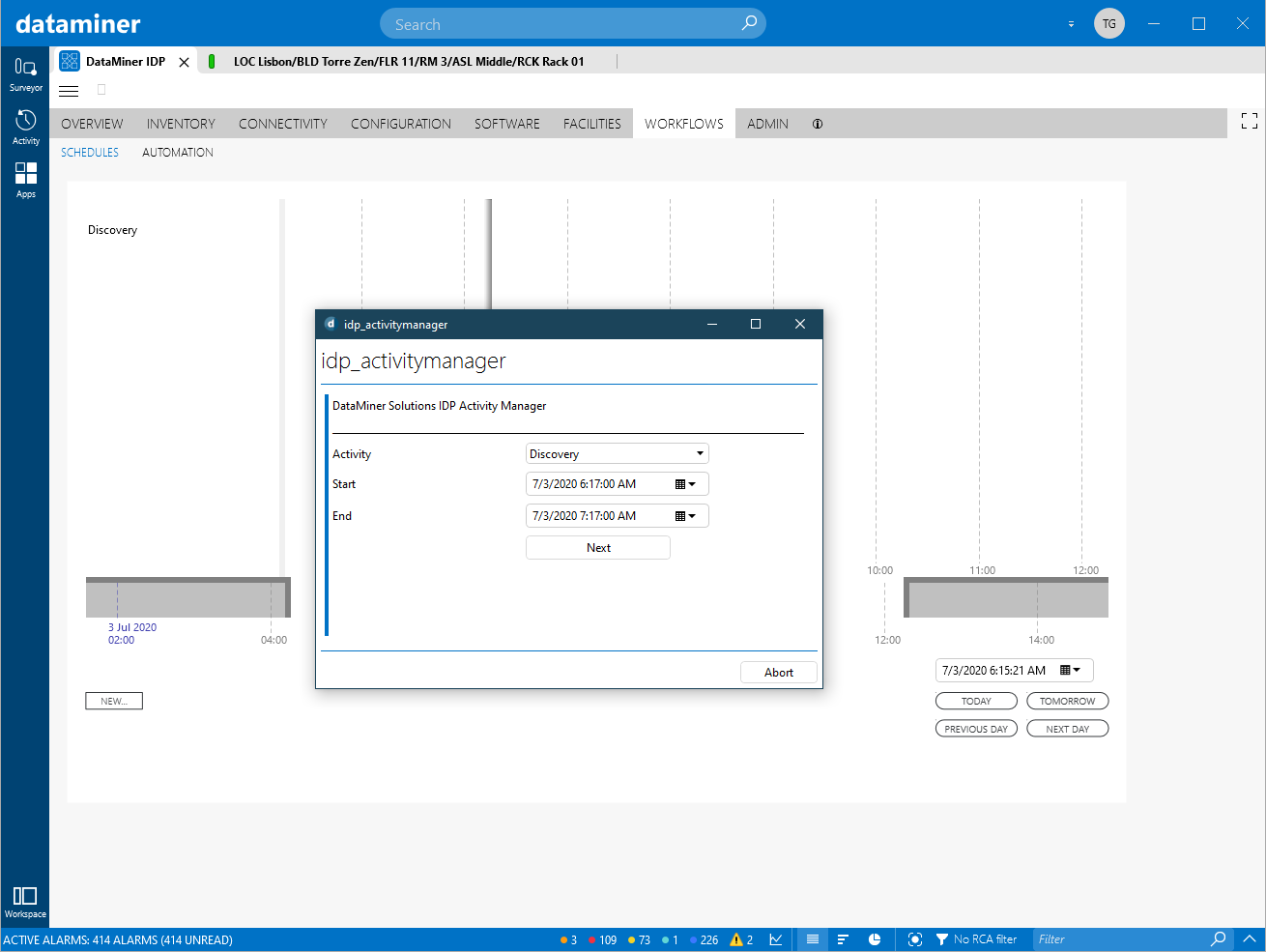The width and height of the screenshot is (1266, 952).
Task: Show alarms with count 73
Action: 639,939
